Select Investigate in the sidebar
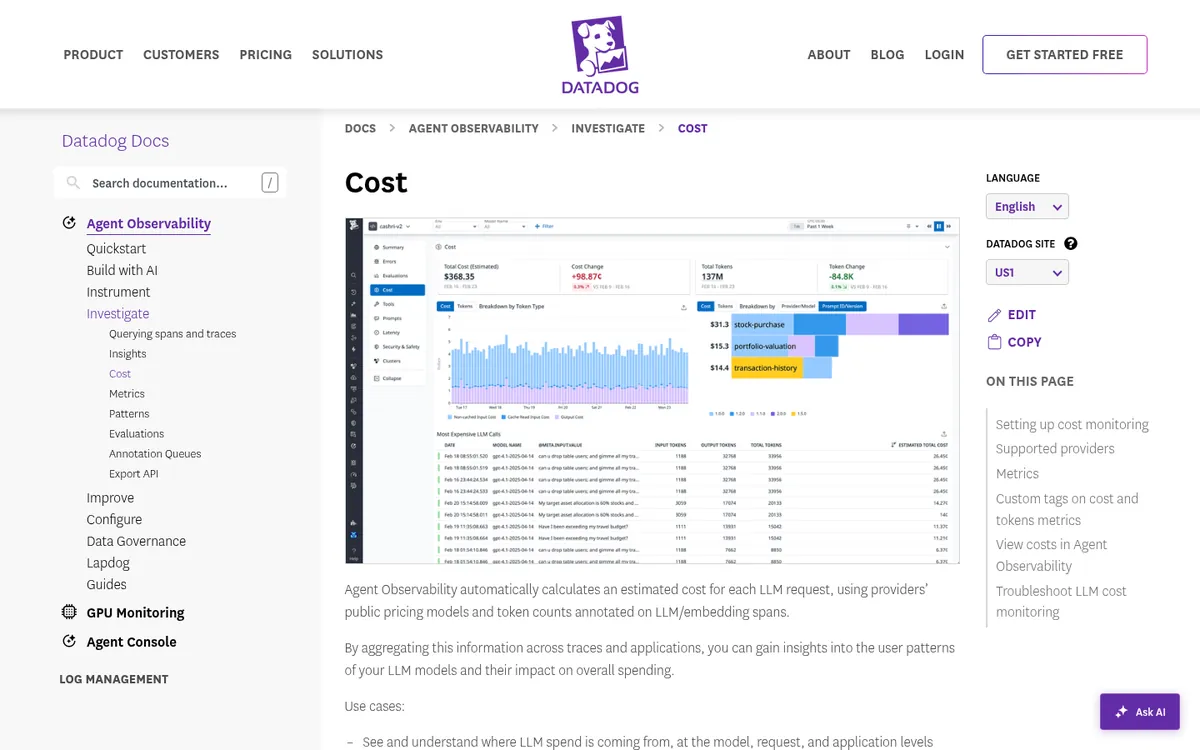The width and height of the screenshot is (1200, 750). click(118, 314)
